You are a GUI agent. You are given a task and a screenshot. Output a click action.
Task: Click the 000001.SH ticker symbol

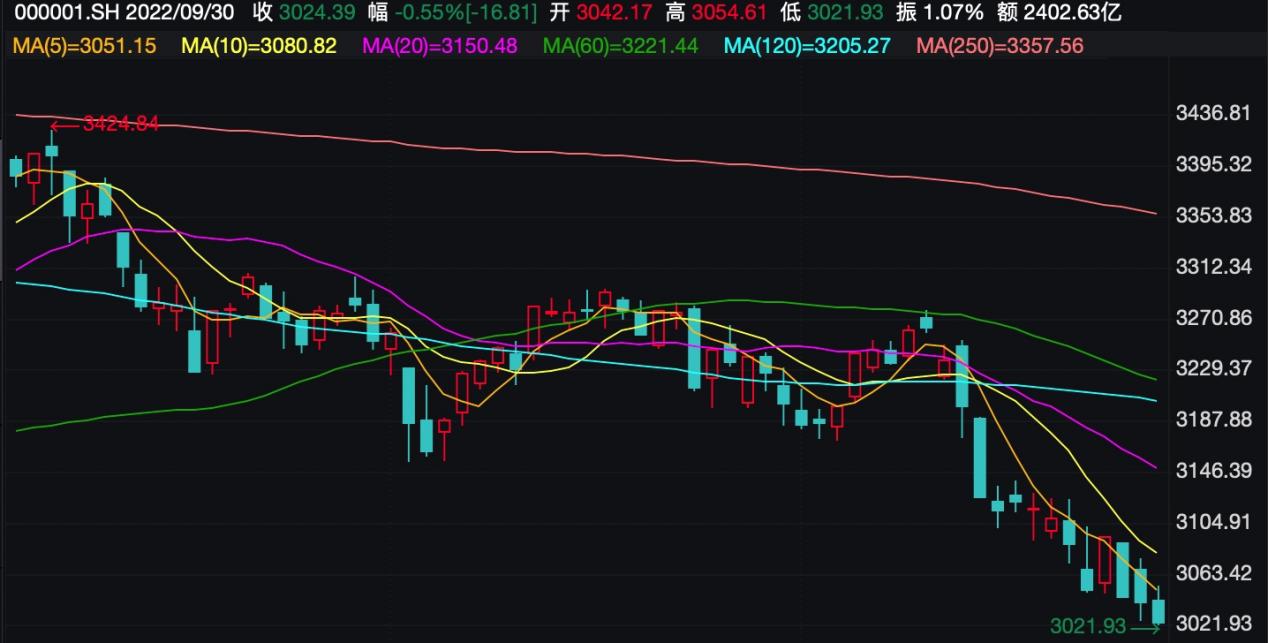click(62, 14)
